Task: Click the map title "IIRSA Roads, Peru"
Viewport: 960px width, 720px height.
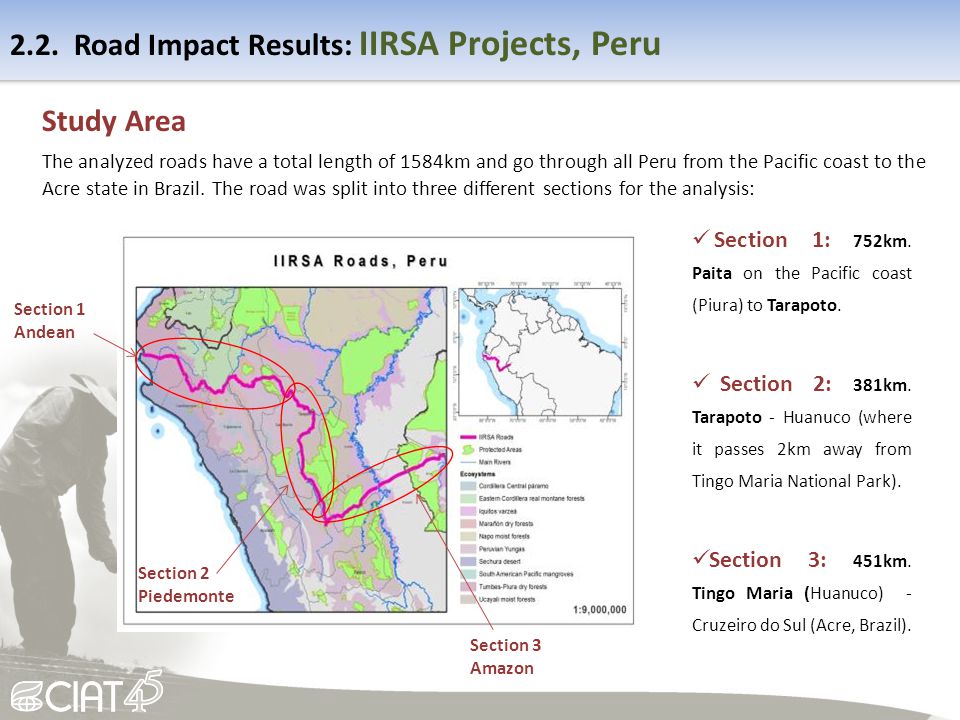Action: pyautogui.click(x=360, y=261)
